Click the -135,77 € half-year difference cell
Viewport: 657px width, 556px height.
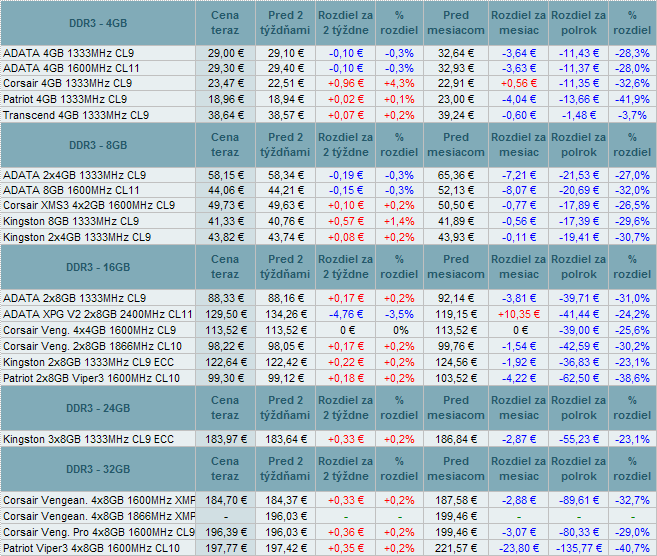tap(579, 548)
